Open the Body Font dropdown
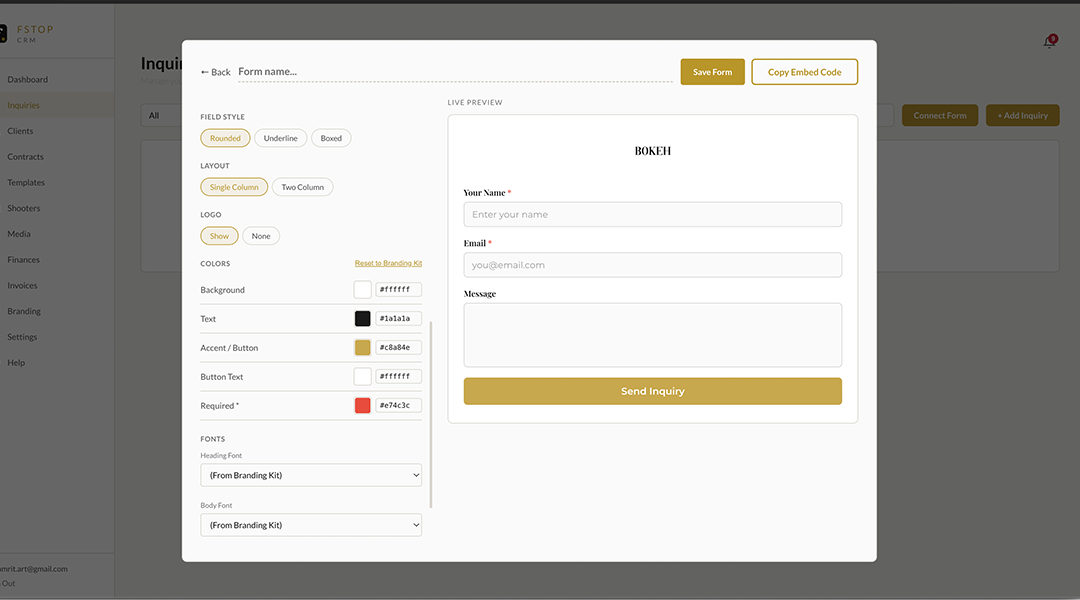Viewport: 1080px width, 600px height. point(310,524)
